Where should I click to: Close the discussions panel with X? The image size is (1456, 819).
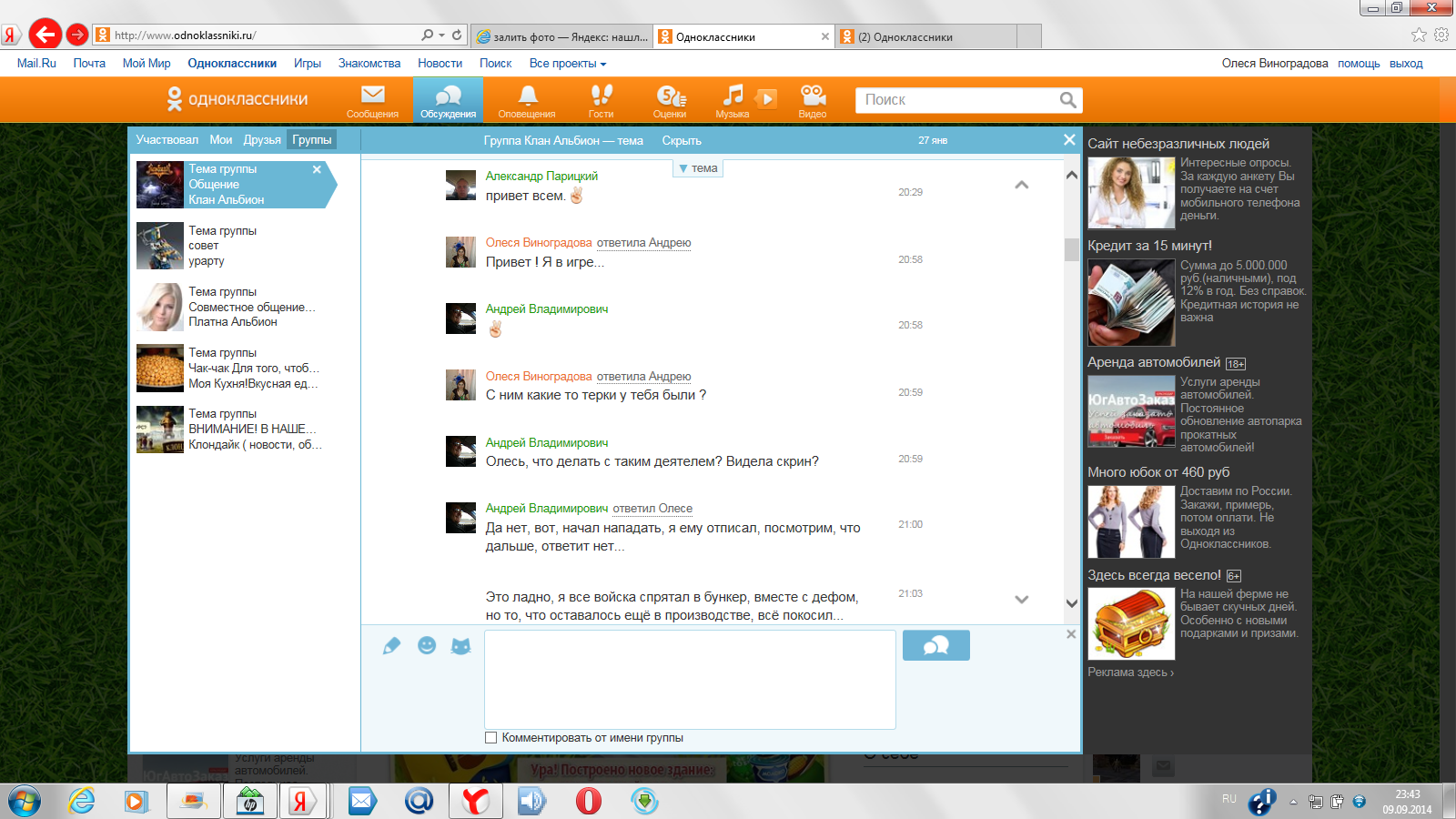1069,139
